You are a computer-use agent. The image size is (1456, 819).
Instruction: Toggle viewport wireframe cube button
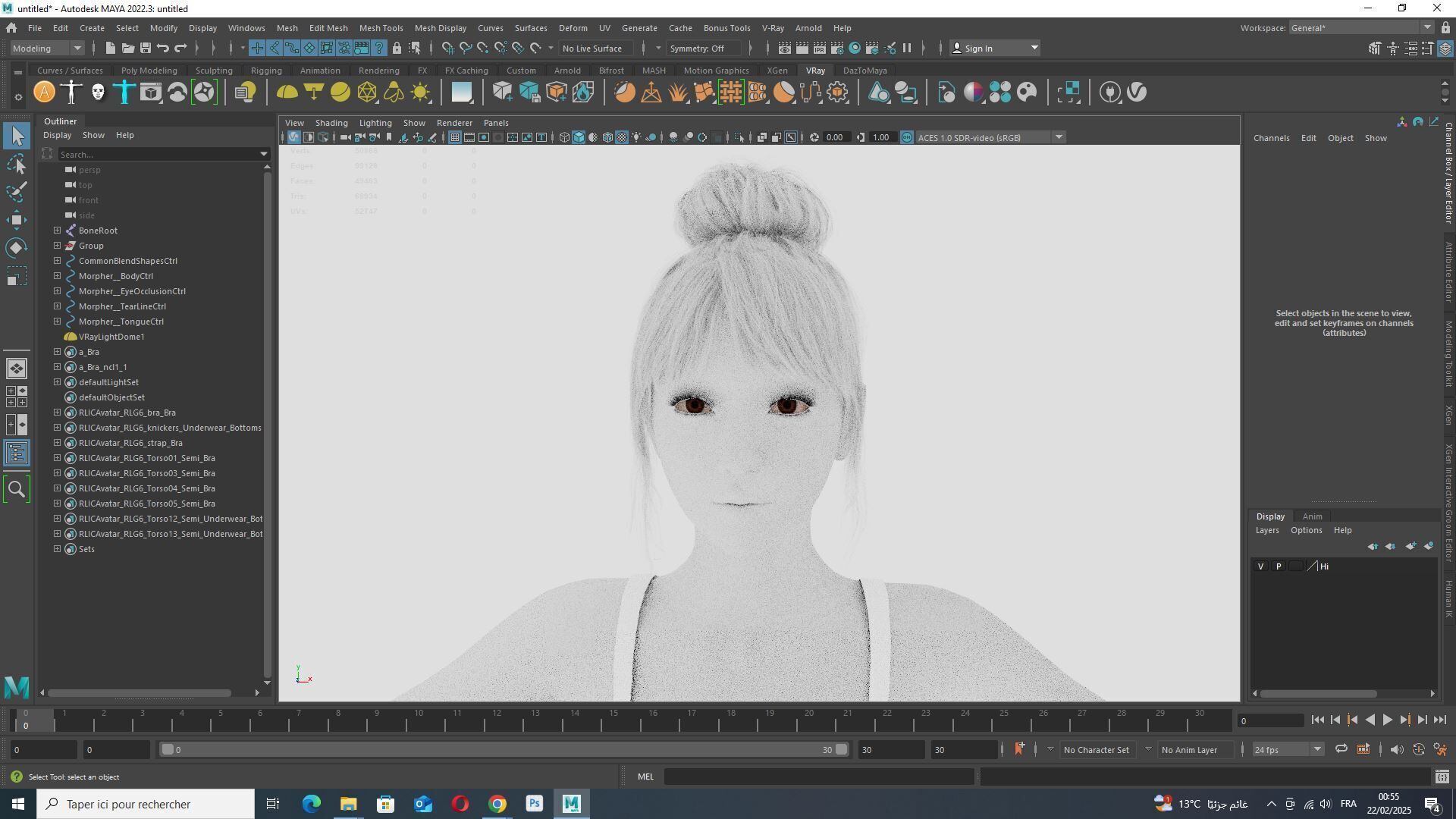564,137
